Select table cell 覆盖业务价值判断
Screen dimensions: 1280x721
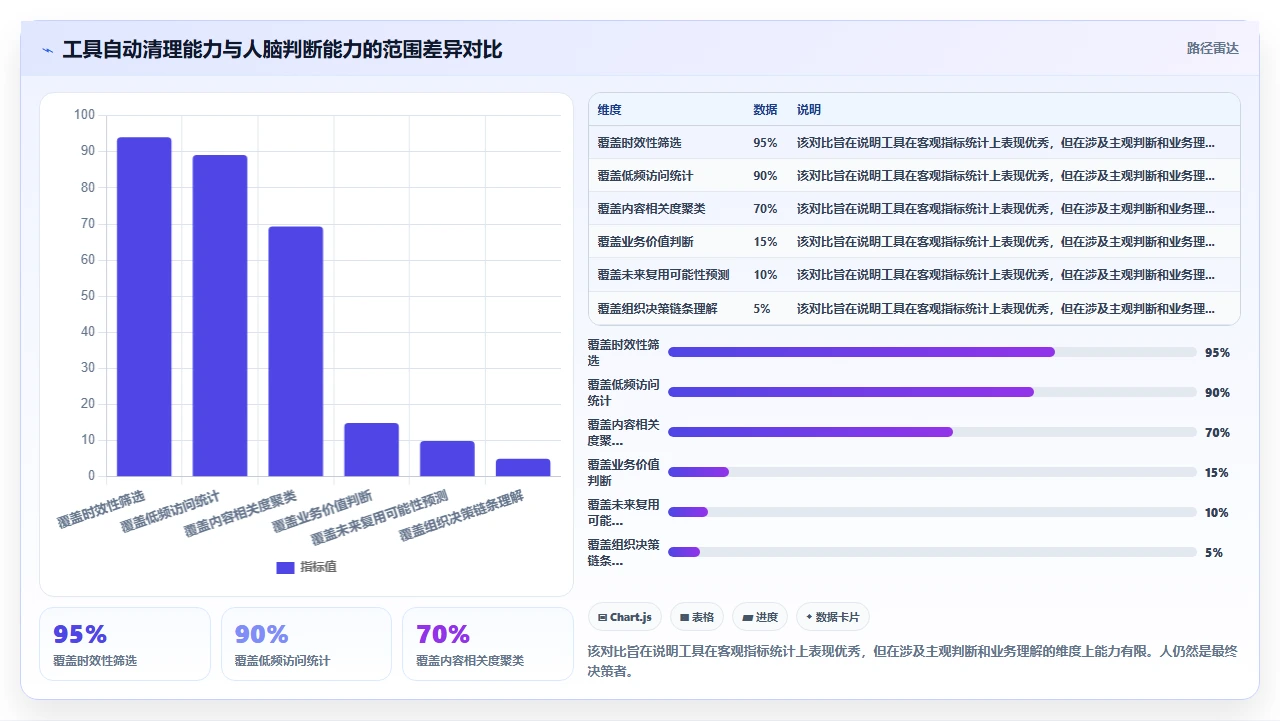tap(645, 242)
